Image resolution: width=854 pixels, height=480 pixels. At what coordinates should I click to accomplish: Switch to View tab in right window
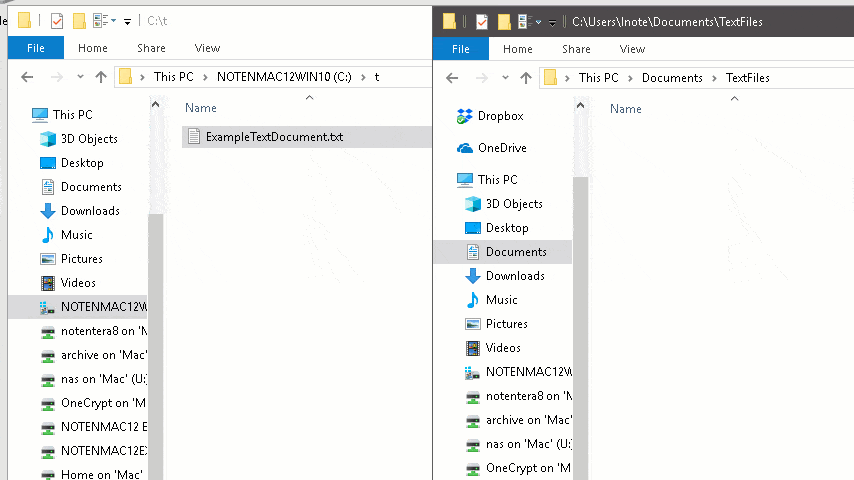click(x=632, y=49)
